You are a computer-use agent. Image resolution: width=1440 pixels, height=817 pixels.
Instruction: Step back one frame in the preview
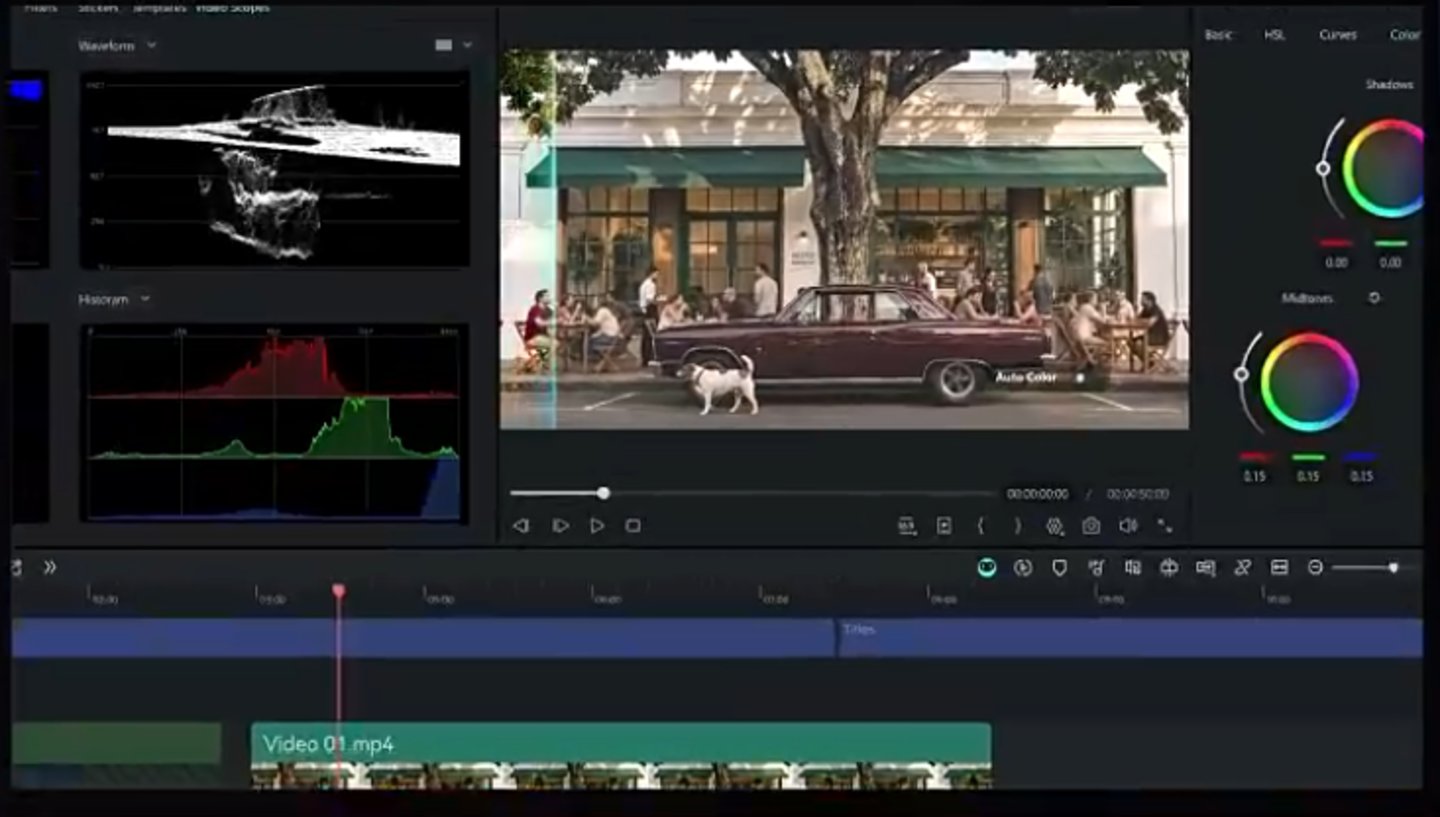pyautogui.click(x=520, y=525)
